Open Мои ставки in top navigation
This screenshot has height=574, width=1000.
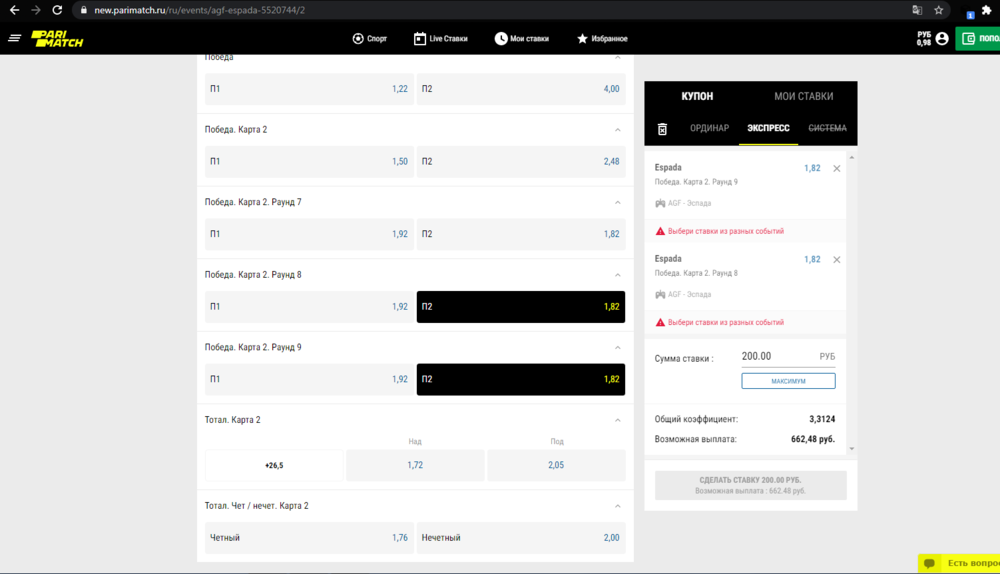coord(522,39)
